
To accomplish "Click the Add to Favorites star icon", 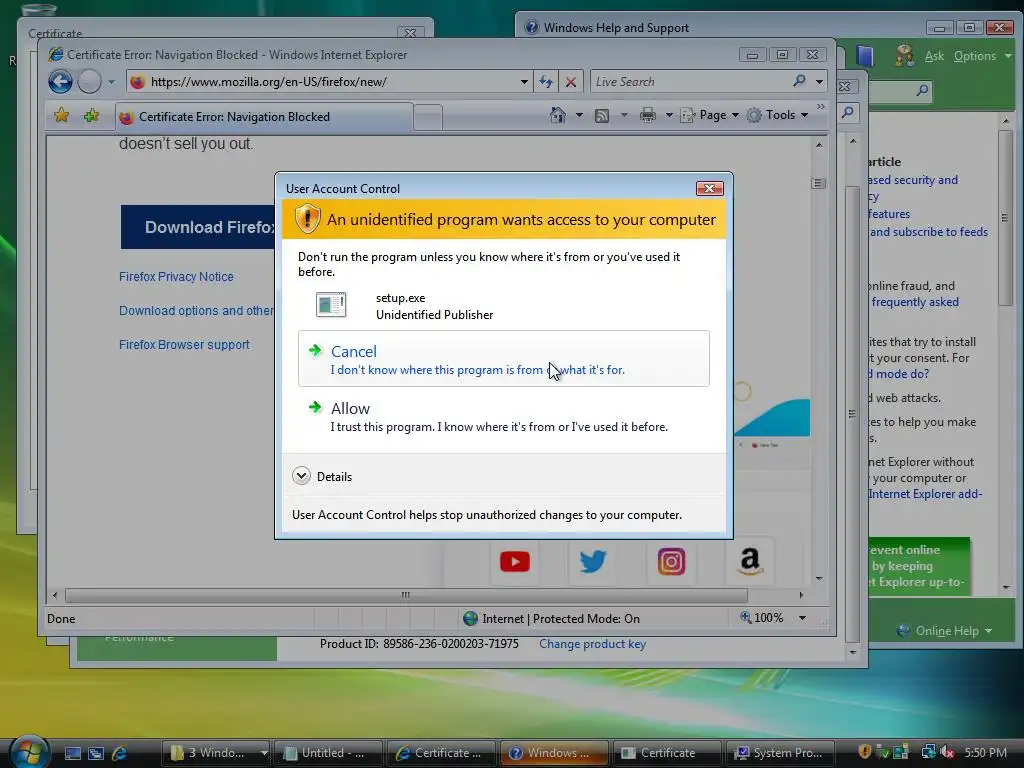I will click(x=91, y=116).
